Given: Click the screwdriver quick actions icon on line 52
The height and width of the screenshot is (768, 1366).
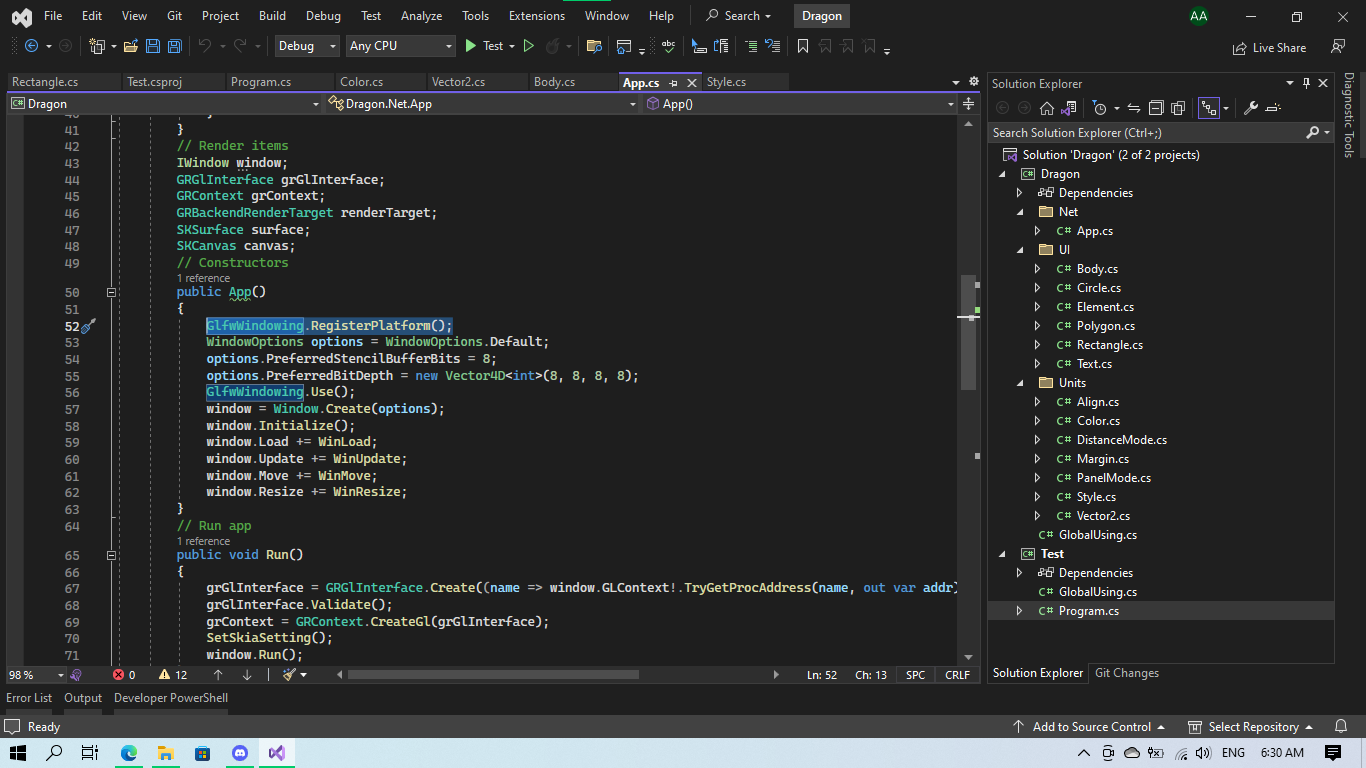Looking at the screenshot, I should click(x=88, y=326).
